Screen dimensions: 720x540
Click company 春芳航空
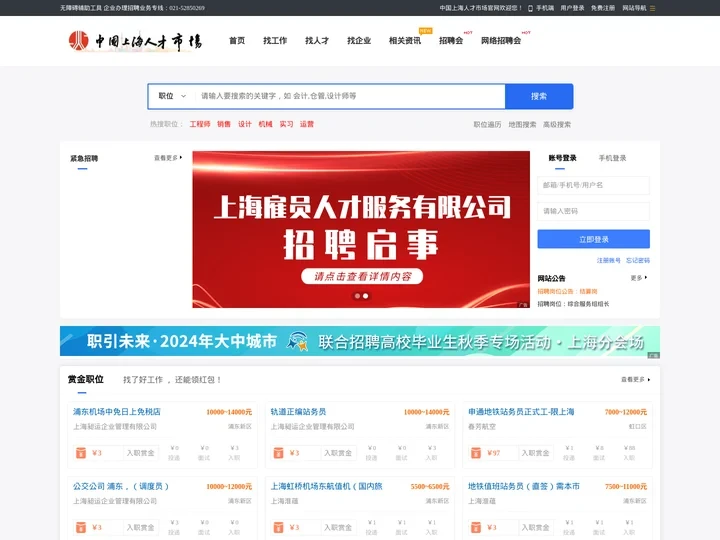tap(482, 427)
